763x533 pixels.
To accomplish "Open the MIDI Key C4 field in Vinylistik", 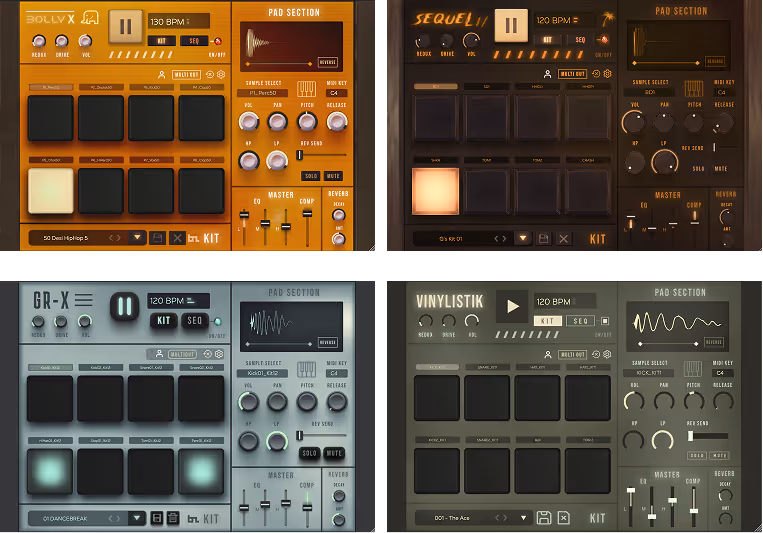I will [x=722, y=373].
